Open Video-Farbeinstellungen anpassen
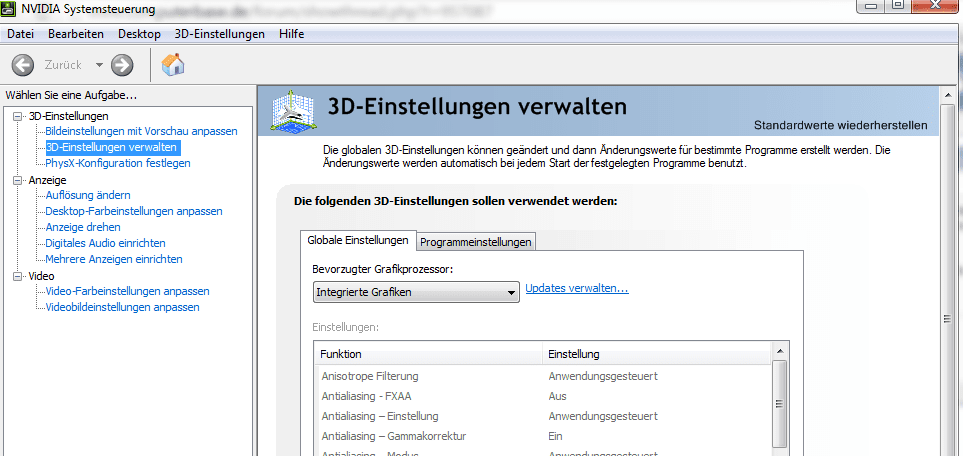The width and height of the screenshot is (966, 460). [x=128, y=291]
